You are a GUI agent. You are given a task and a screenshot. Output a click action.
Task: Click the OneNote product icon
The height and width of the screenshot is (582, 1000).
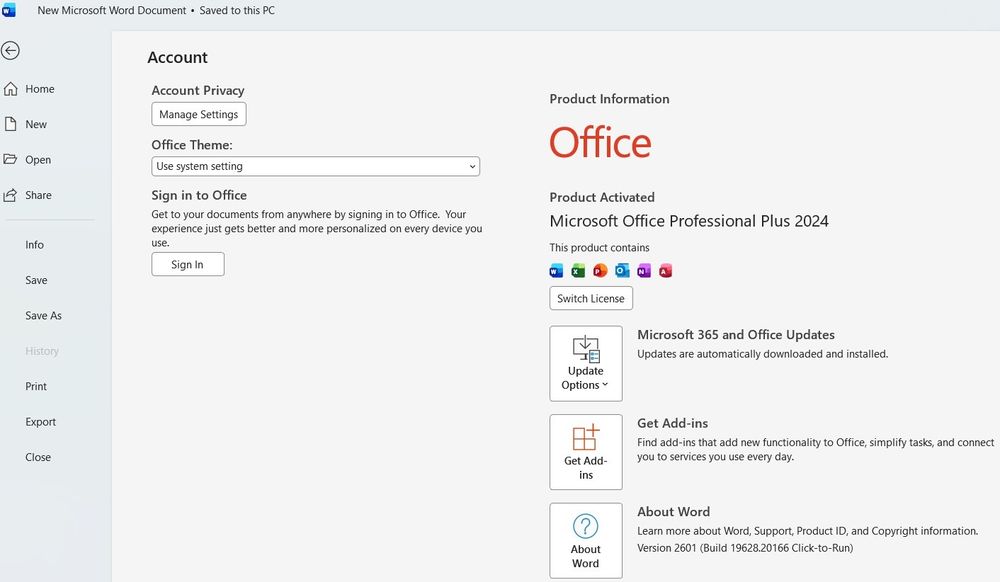644,271
